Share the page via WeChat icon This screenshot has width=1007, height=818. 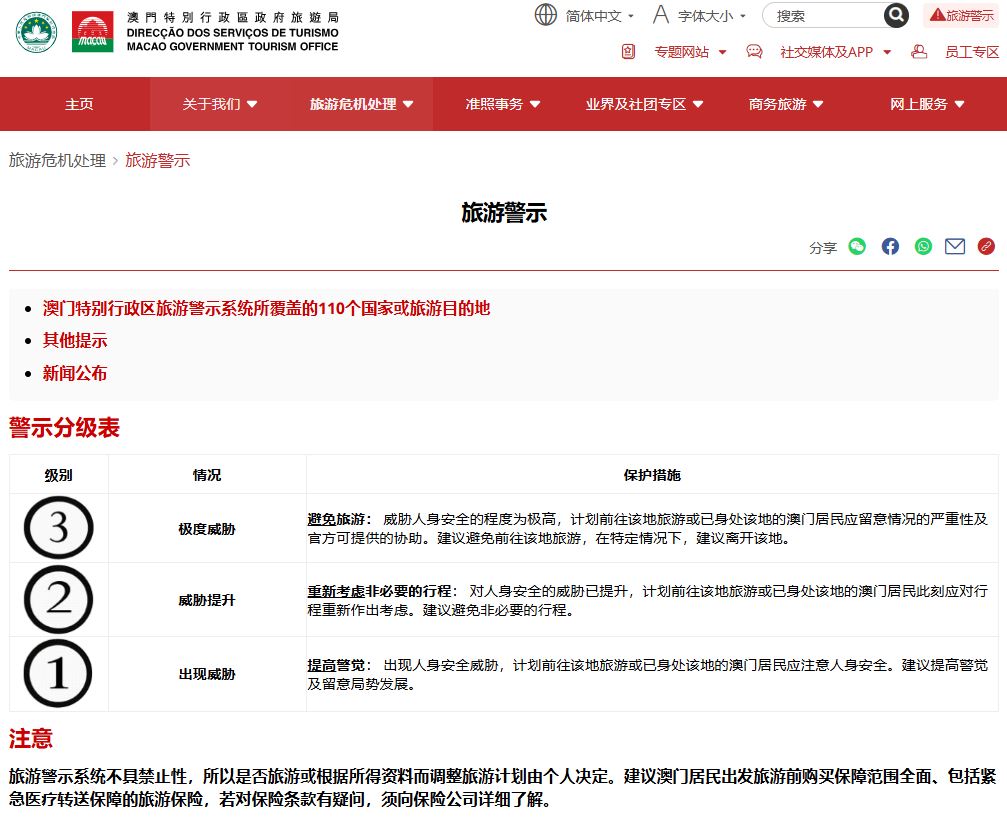tap(857, 246)
